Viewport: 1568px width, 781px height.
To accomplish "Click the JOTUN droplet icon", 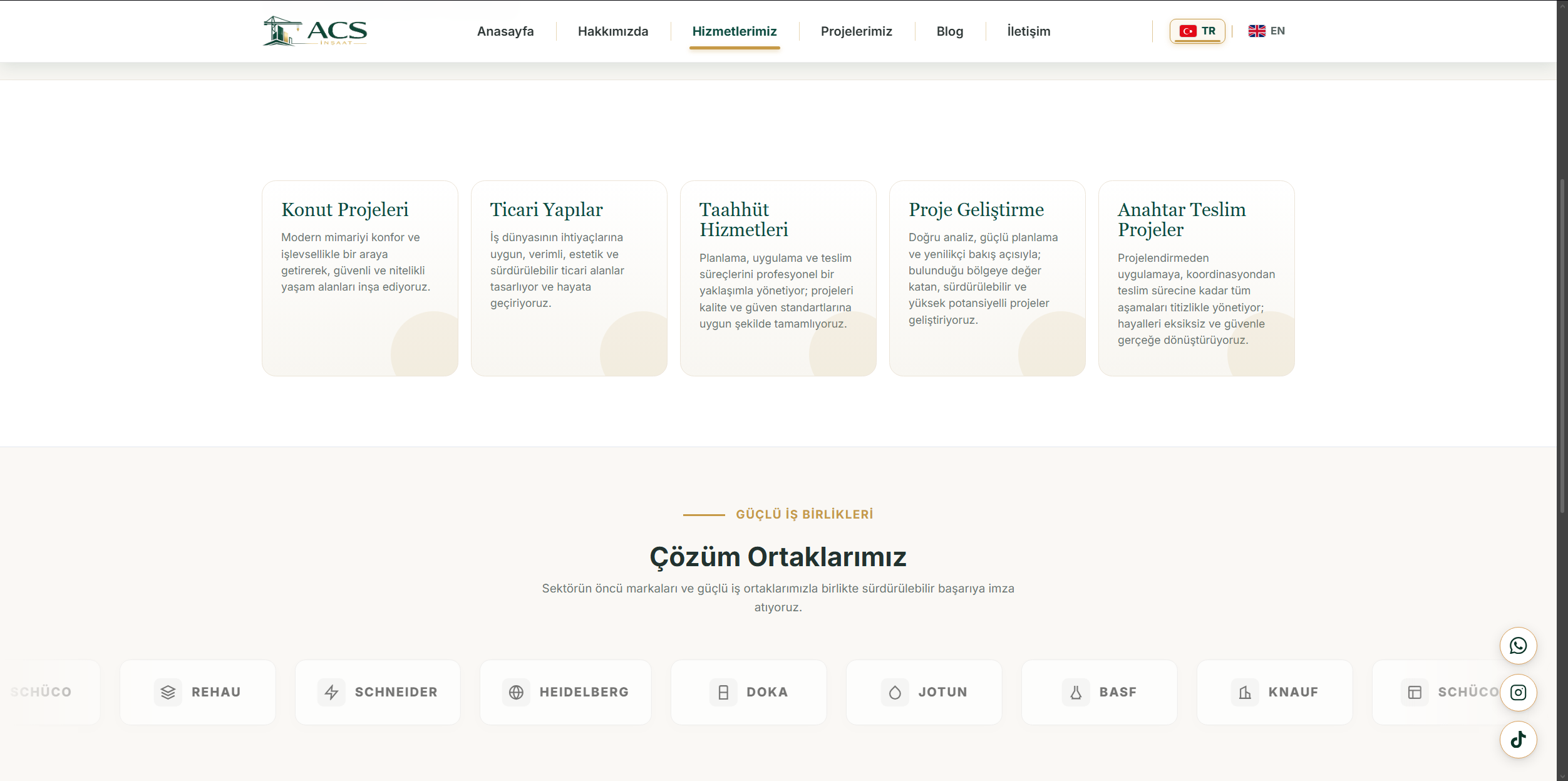I will click(895, 692).
